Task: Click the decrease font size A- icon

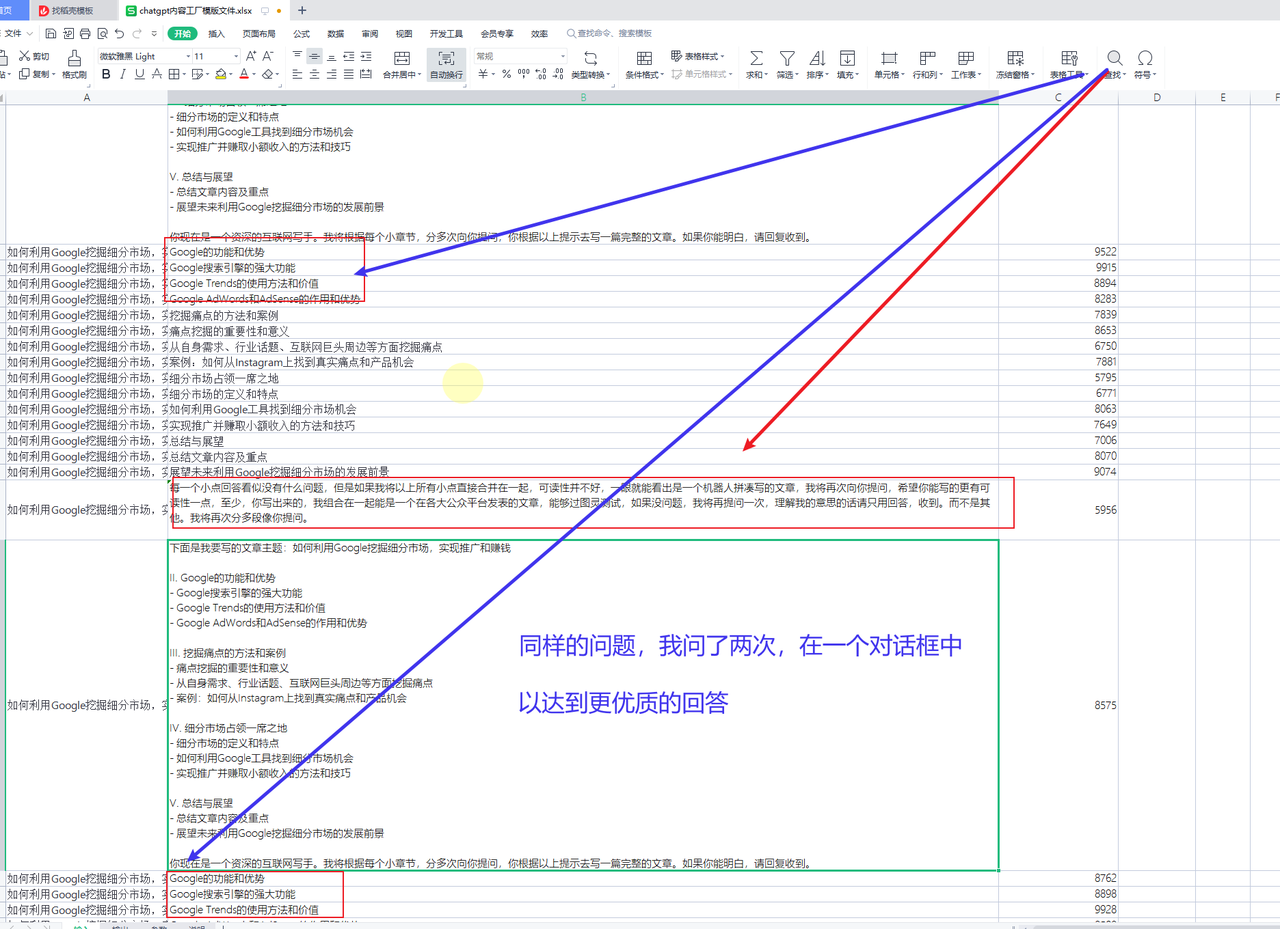Action: coord(270,57)
